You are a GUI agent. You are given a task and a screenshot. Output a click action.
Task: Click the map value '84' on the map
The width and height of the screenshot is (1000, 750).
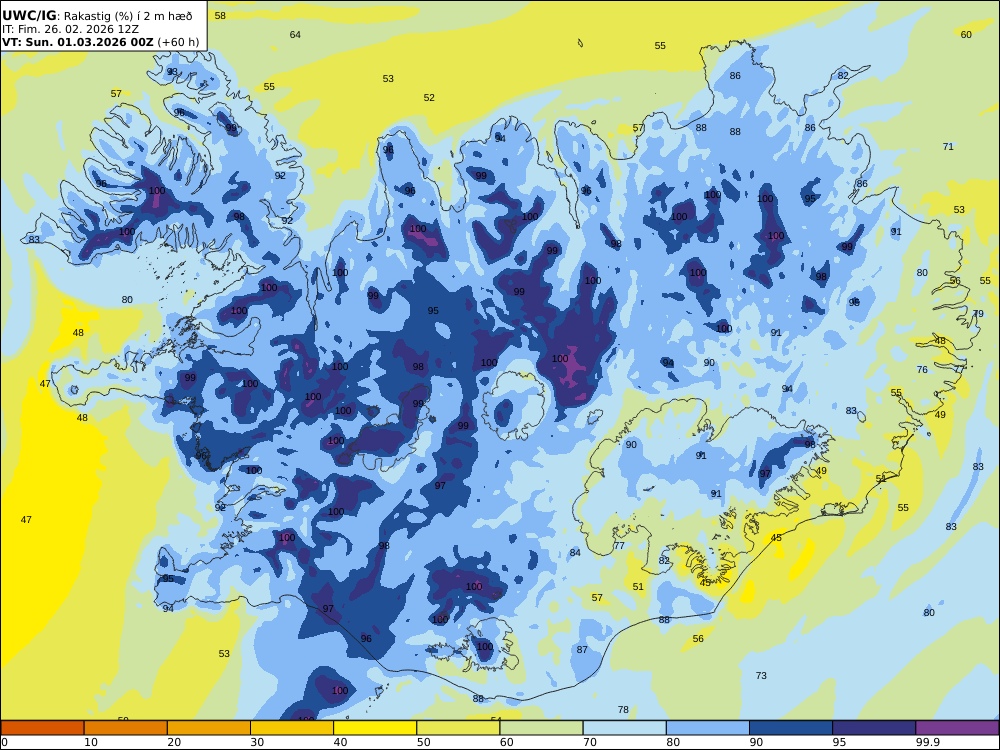pyautogui.click(x=575, y=552)
